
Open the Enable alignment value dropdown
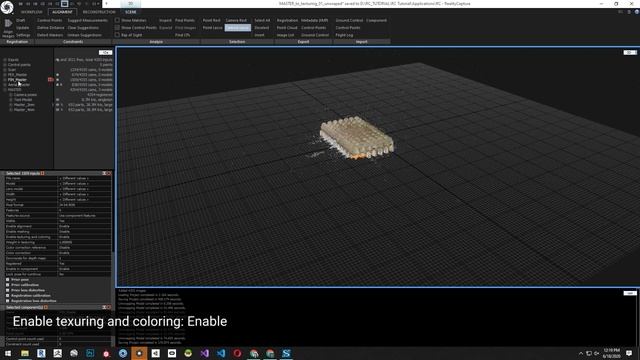[x=84, y=226]
